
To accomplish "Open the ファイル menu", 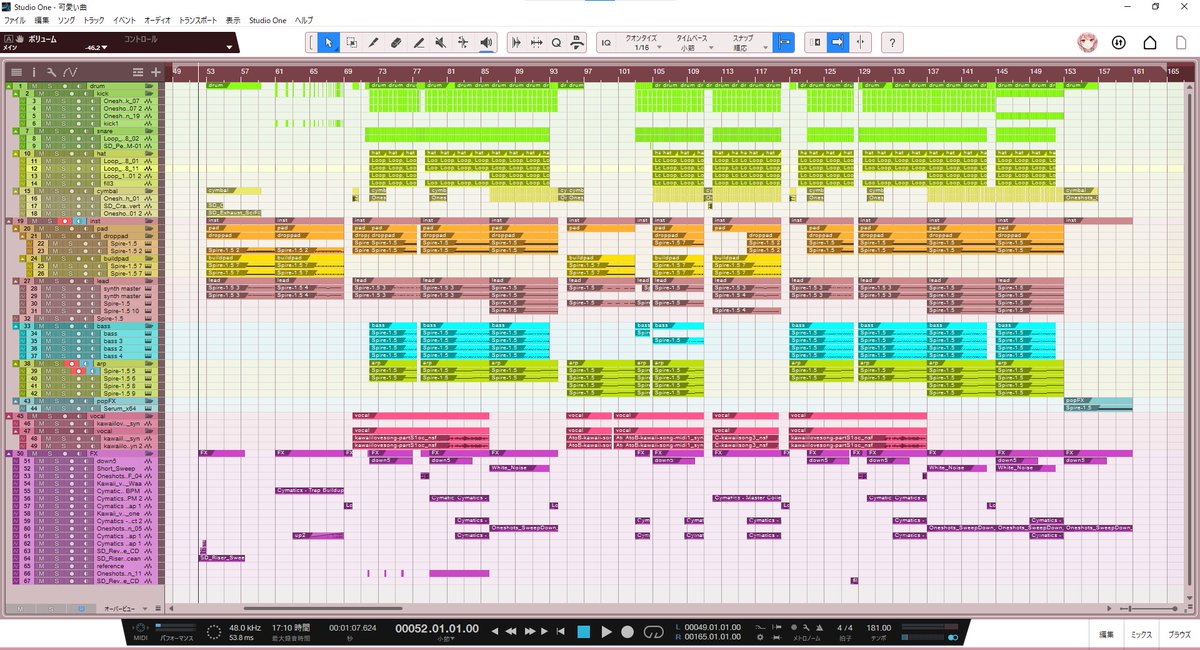I will click(x=15, y=20).
